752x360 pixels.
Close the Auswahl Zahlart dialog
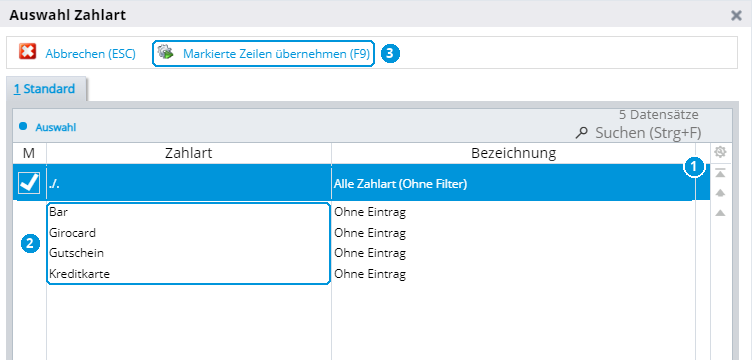click(736, 16)
